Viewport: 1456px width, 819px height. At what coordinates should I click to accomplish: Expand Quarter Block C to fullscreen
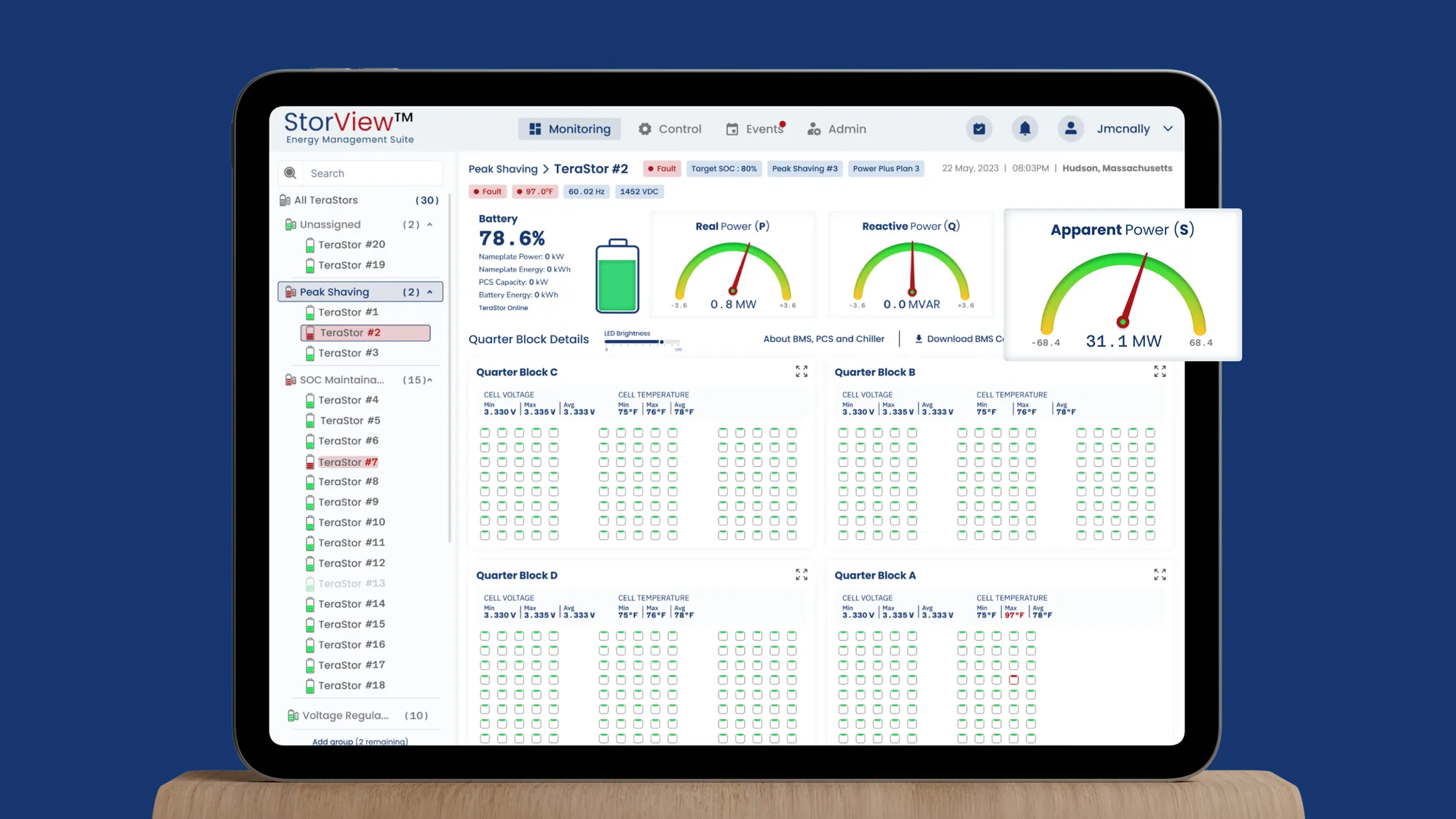pos(802,372)
